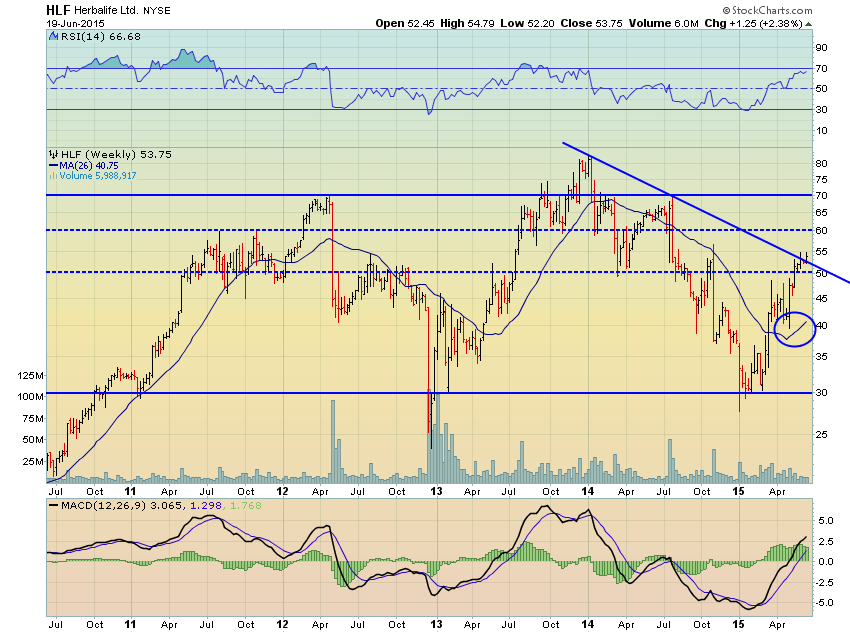Click the Volume 6.0M header value

pyautogui.click(x=664, y=23)
